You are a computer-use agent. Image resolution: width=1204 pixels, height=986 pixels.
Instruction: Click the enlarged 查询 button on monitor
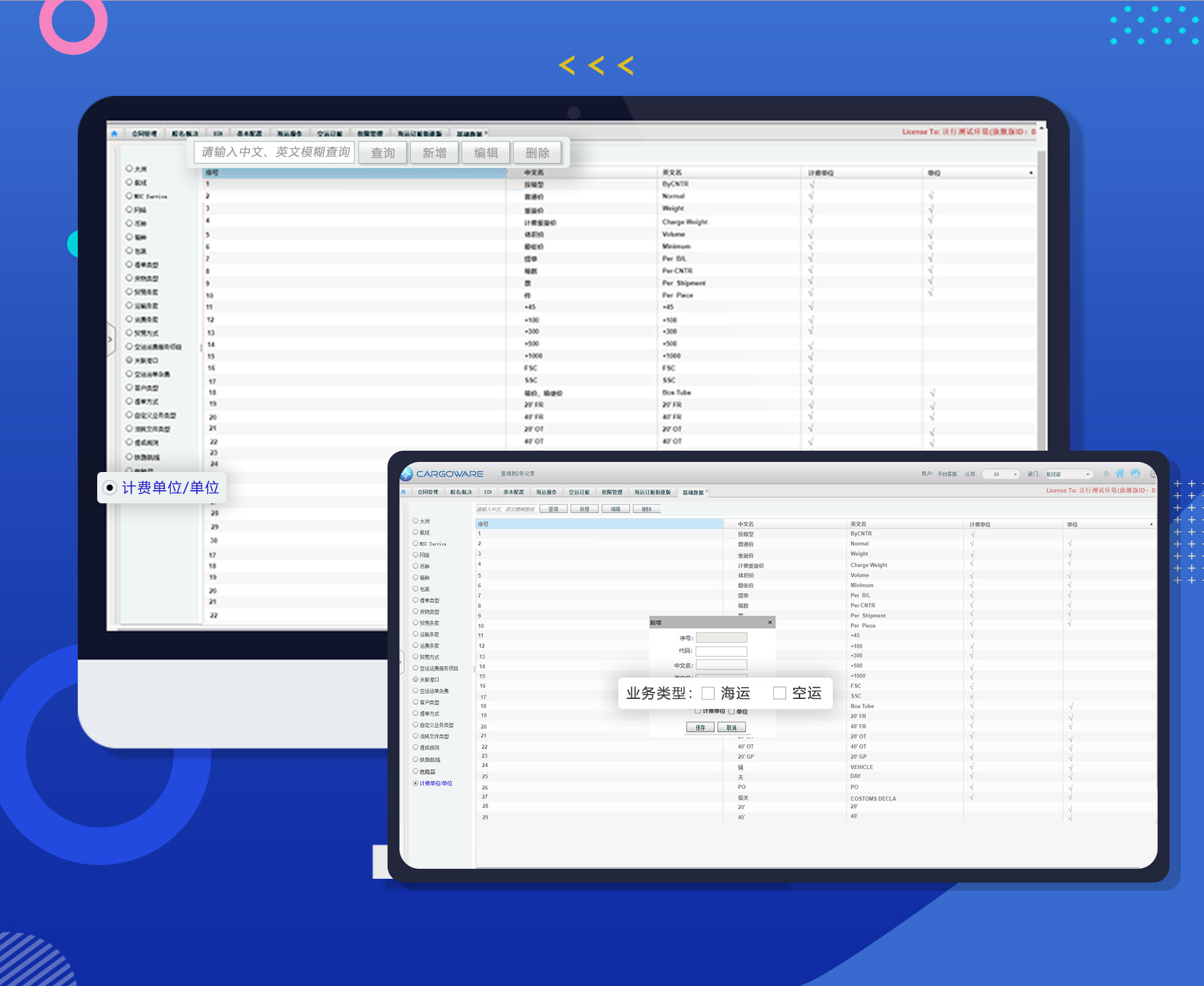pos(383,153)
